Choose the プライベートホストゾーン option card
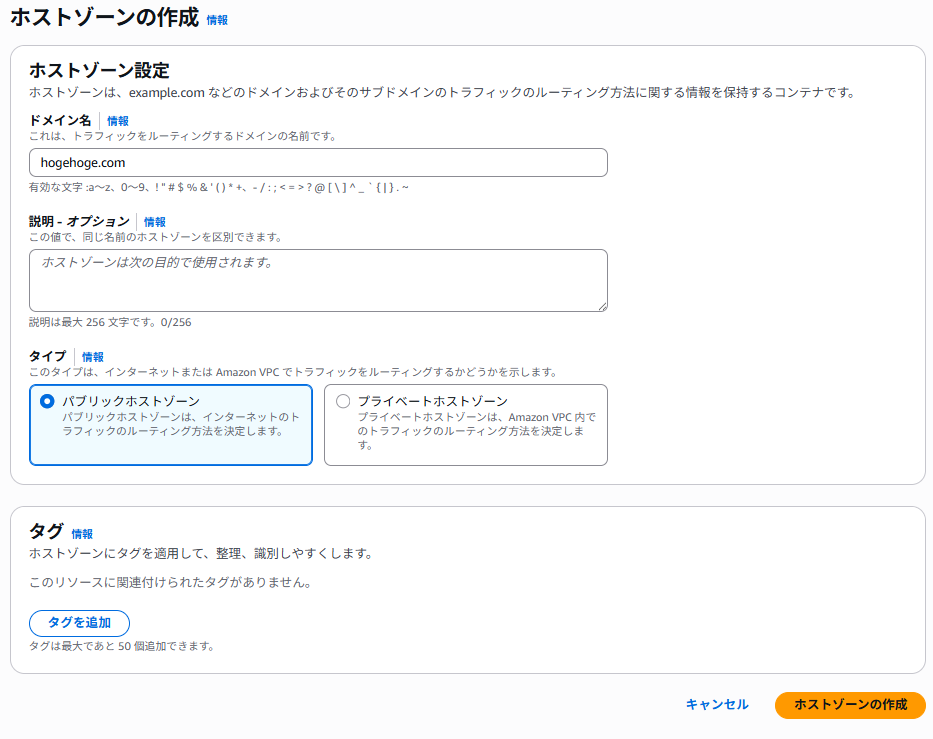933x739 pixels. (x=465, y=424)
